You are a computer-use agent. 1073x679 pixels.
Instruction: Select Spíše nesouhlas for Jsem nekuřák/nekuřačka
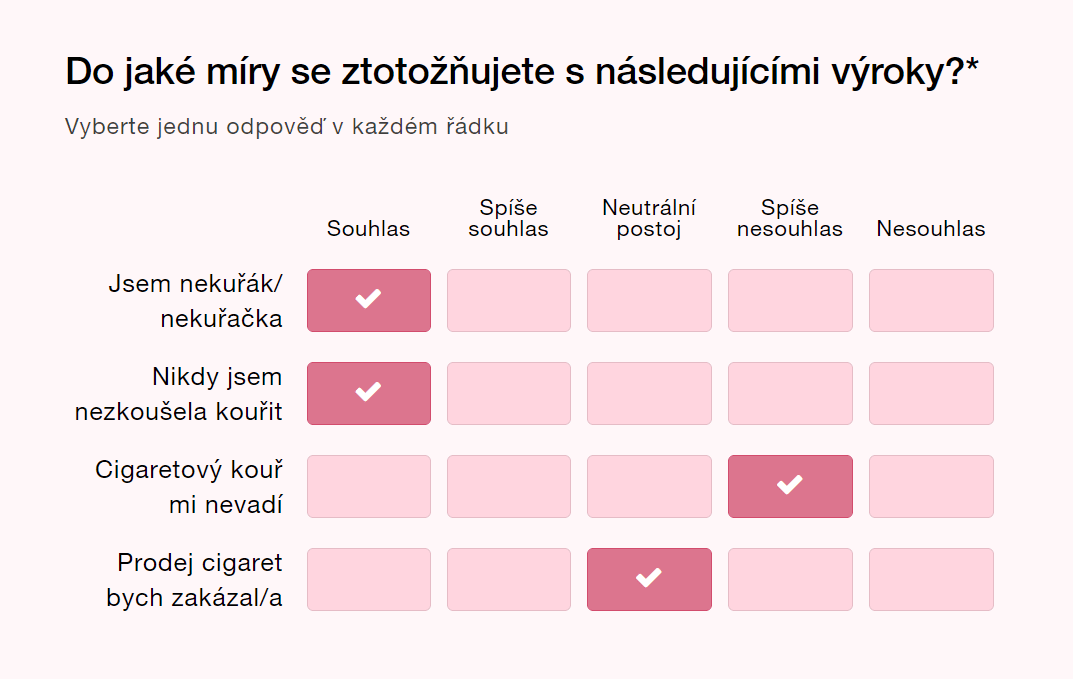click(x=790, y=300)
